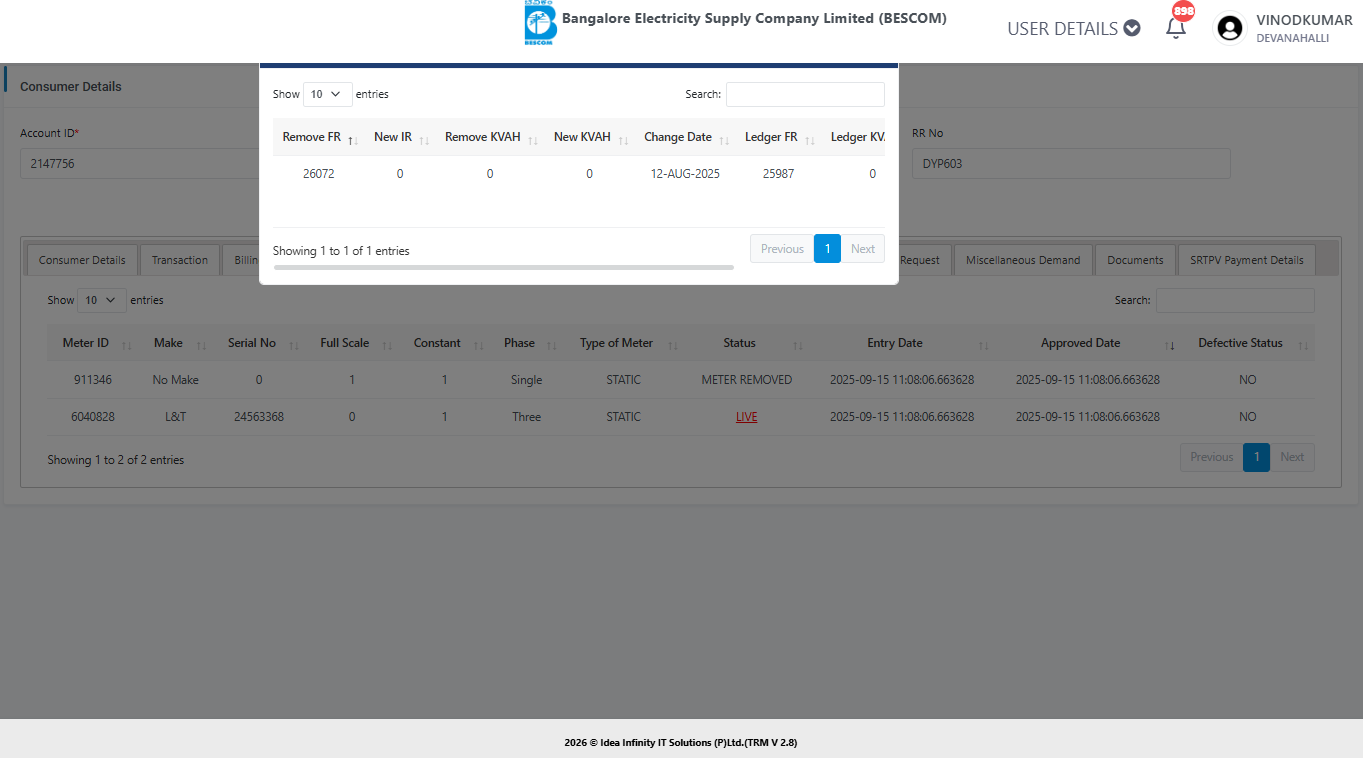Open modal entries-per-page dropdown
1363x758 pixels.
pyautogui.click(x=327, y=94)
